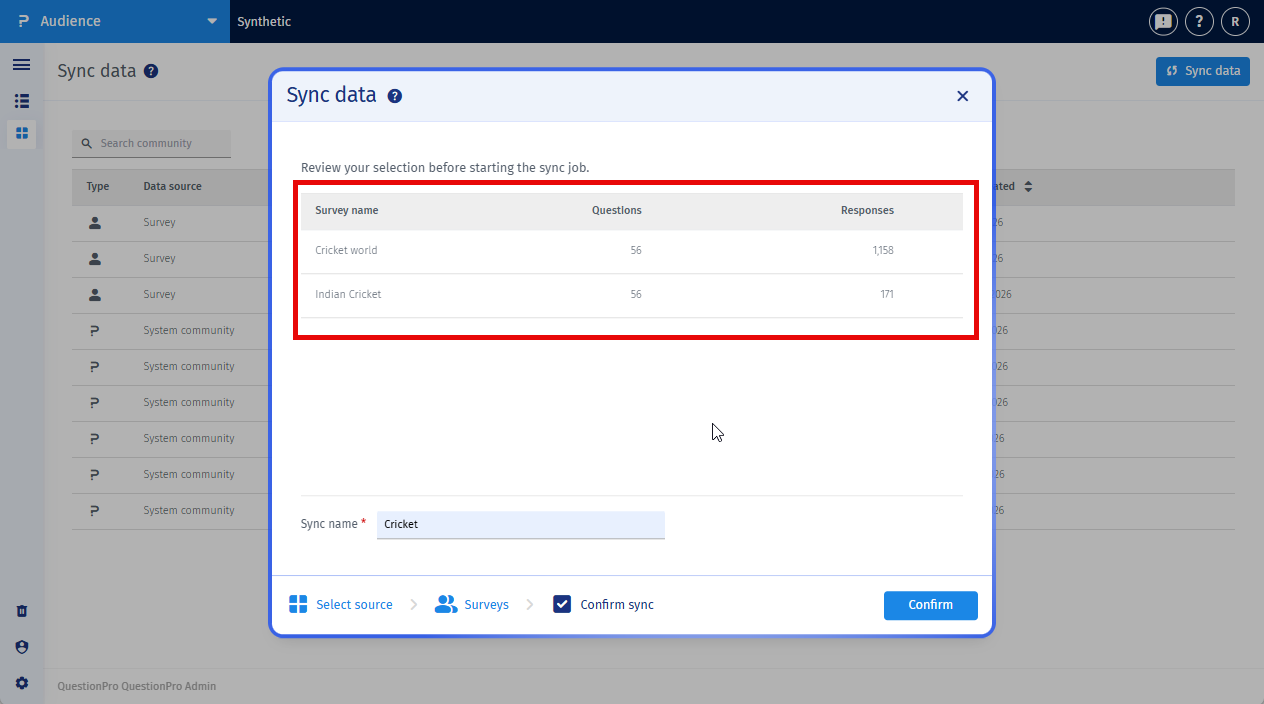Click the 56 questions value for Cricket world
The image size is (1264, 704).
tap(636, 250)
